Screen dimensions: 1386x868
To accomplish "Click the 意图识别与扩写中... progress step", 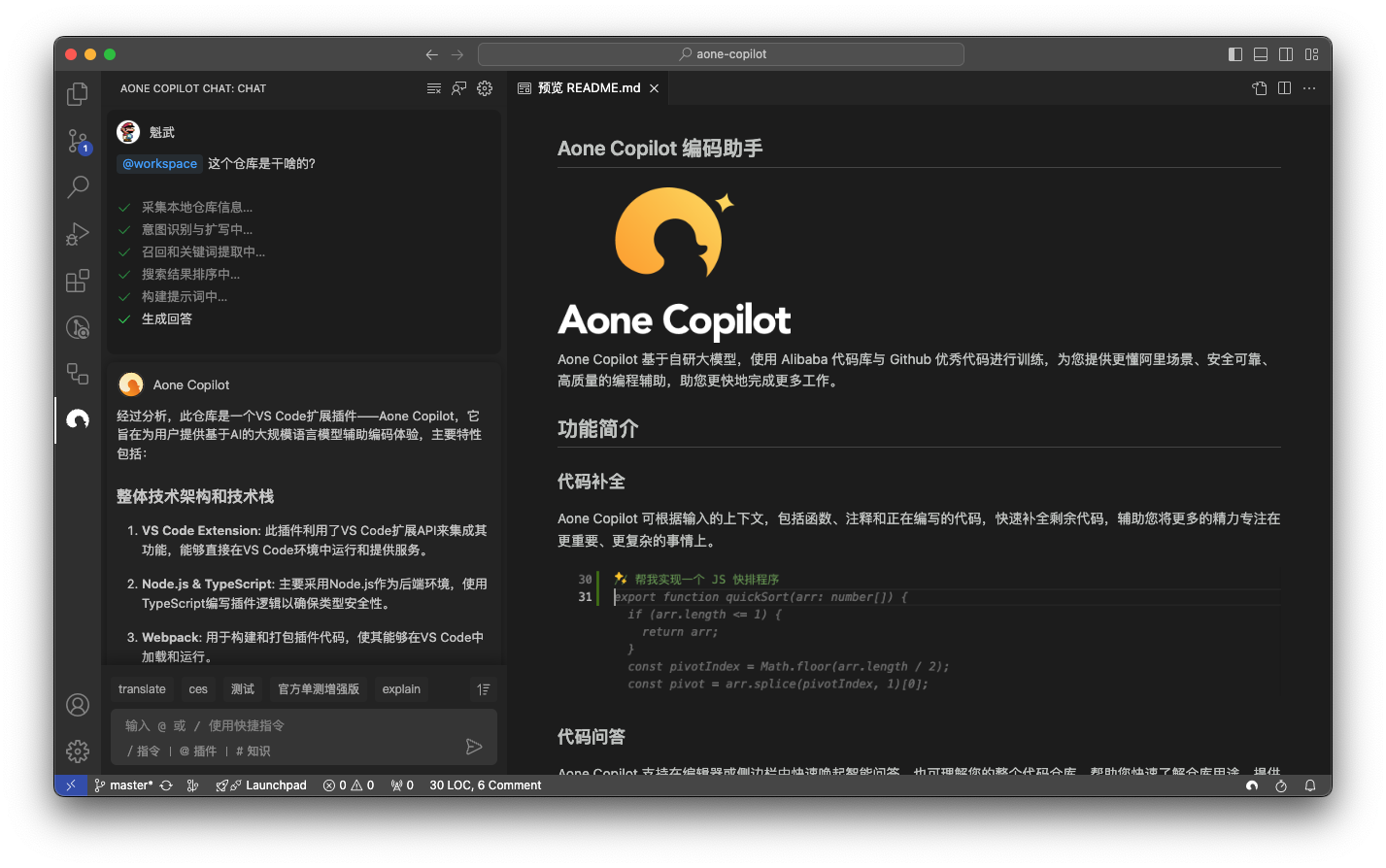I will coord(197,229).
